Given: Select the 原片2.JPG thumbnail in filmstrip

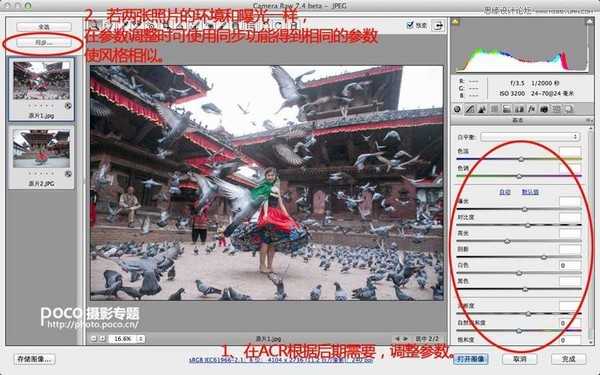Looking at the screenshot, I should (x=41, y=158).
